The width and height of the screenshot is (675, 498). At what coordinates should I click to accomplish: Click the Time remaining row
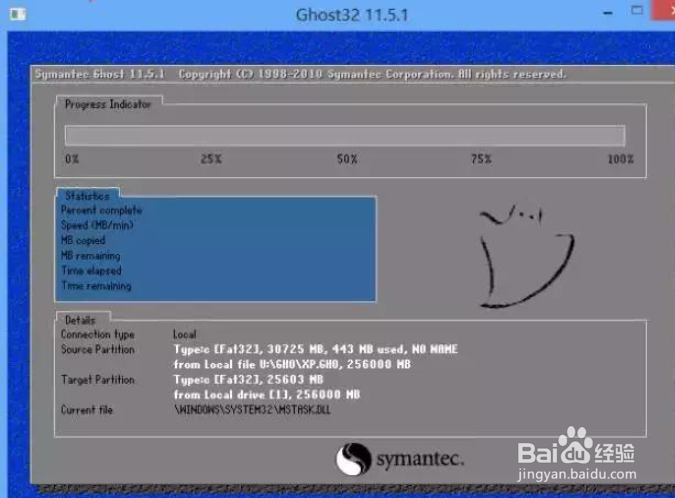tap(96, 285)
